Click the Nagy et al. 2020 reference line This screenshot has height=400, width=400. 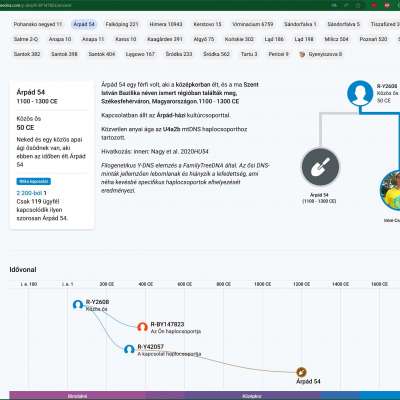coord(155,152)
